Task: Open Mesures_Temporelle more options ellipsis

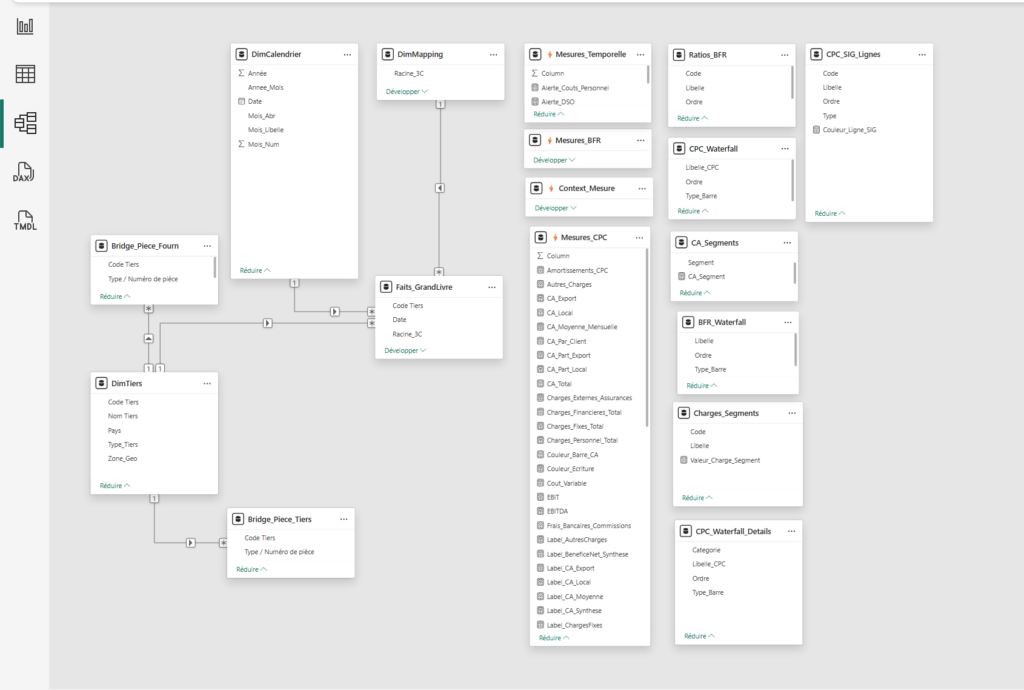Action: (x=640, y=55)
